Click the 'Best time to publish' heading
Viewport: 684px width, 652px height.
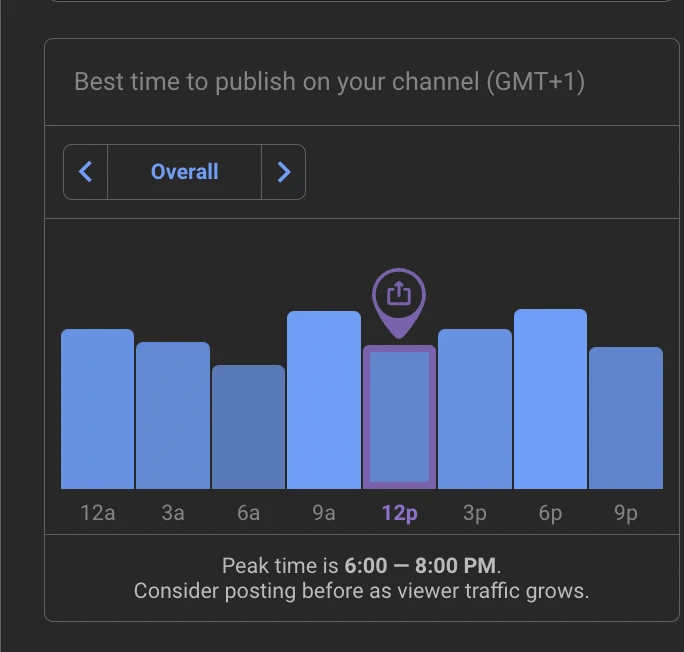pos(329,82)
